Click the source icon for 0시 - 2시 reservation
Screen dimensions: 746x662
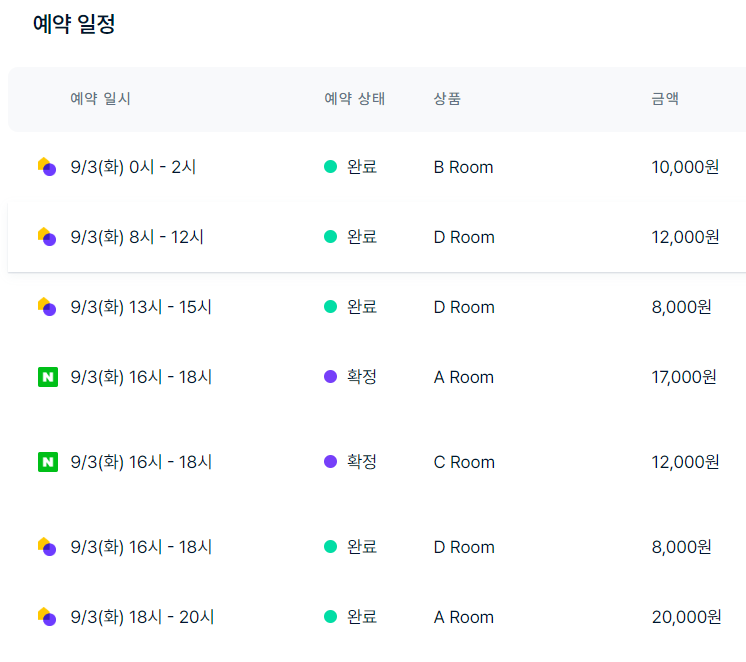pyautogui.click(x=47, y=167)
